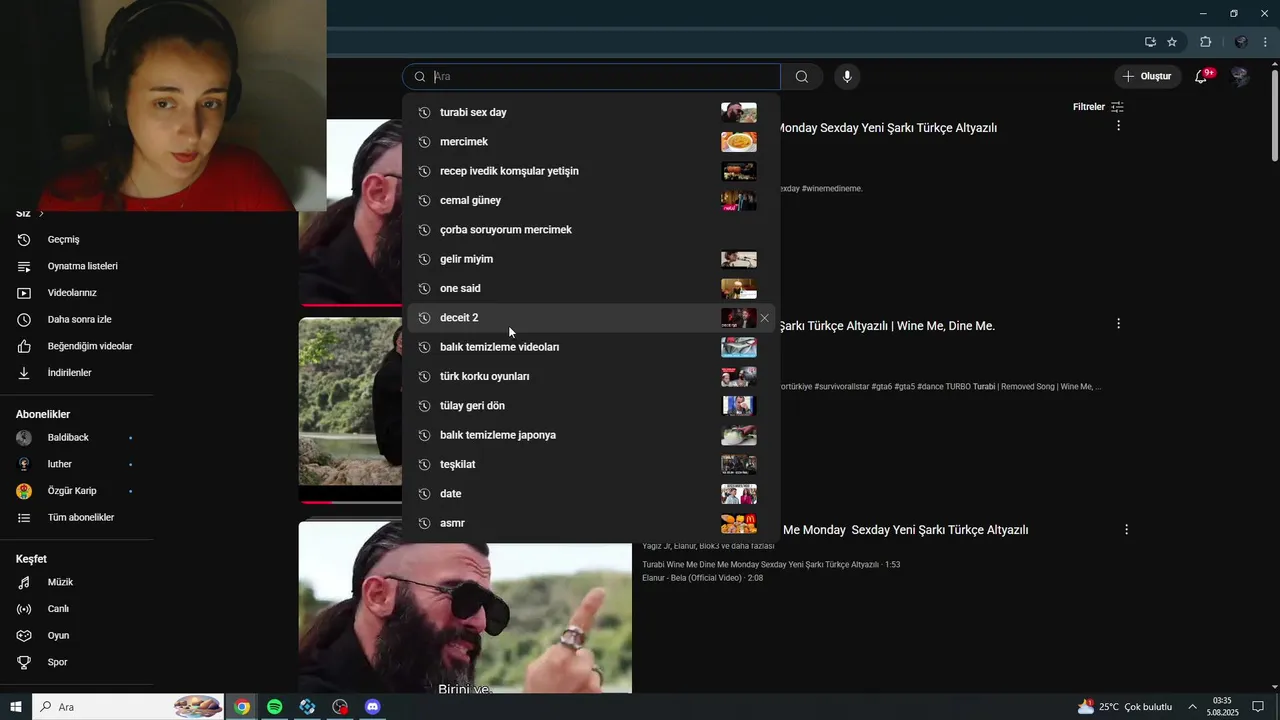Open Oynatma listeleri playlists
The width and height of the screenshot is (1280, 720).
click(x=82, y=266)
